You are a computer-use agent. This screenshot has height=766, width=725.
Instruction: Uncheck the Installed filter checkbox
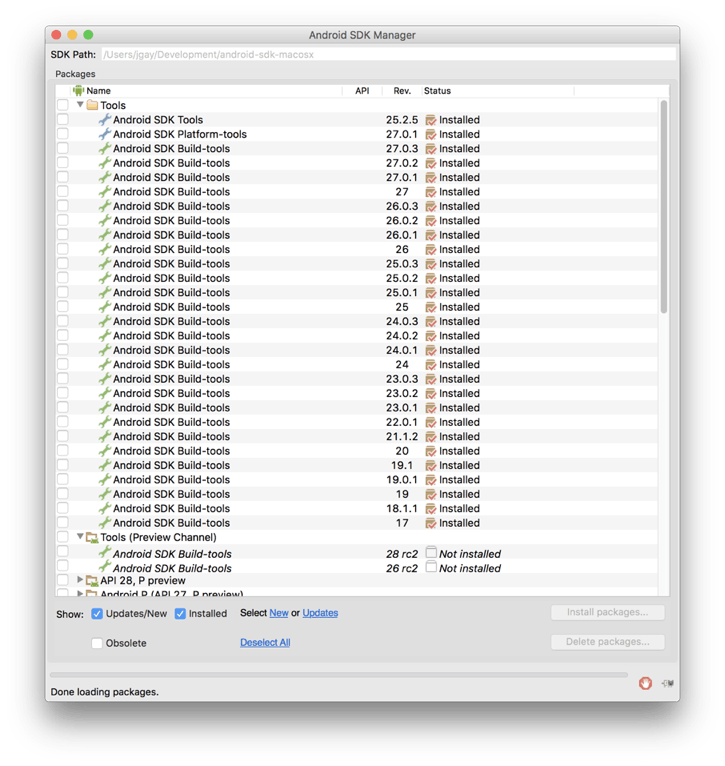pos(180,614)
